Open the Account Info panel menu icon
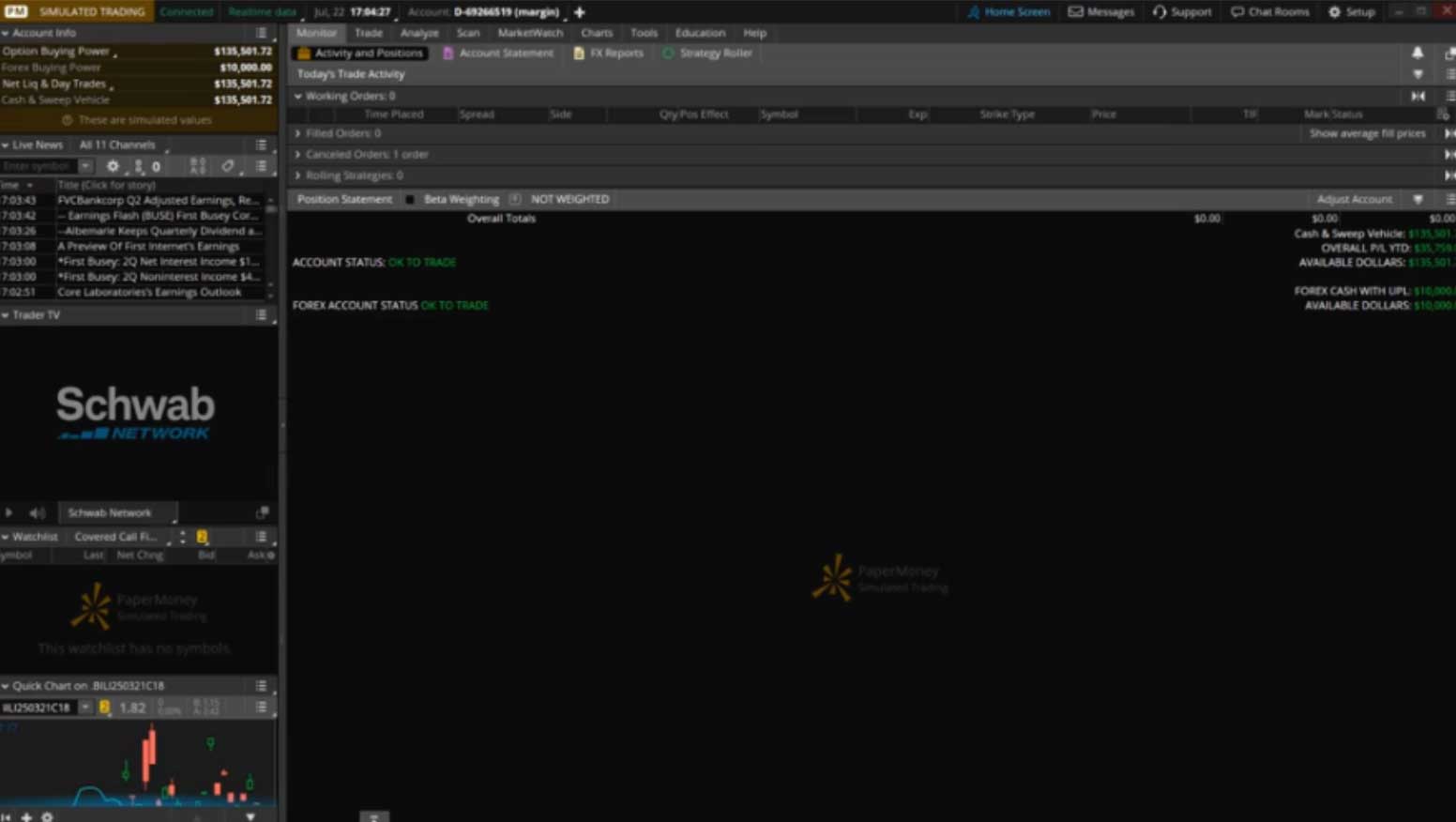Image resolution: width=1456 pixels, height=822 pixels. [x=261, y=33]
